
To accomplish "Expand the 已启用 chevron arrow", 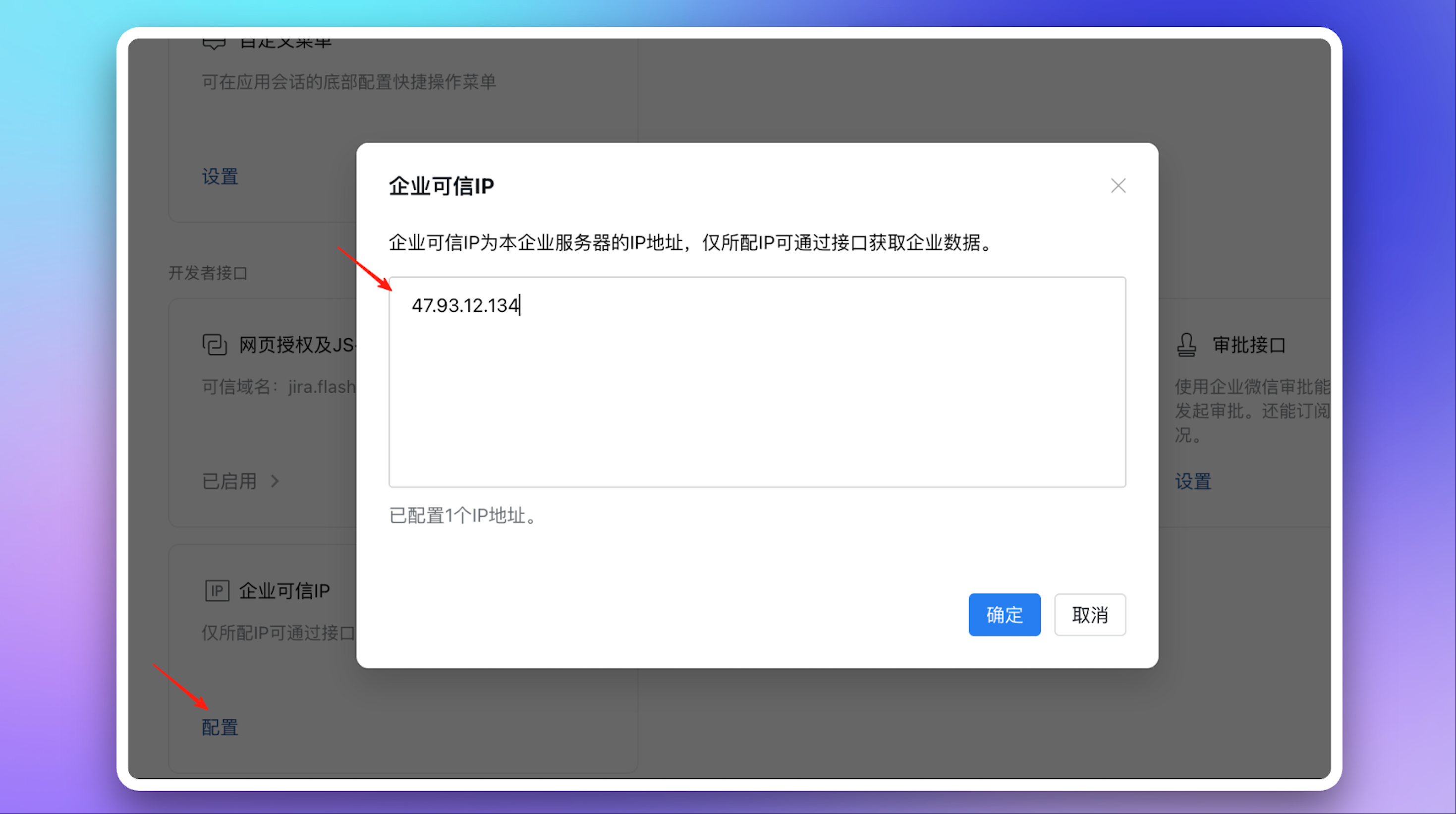I will (x=275, y=481).
